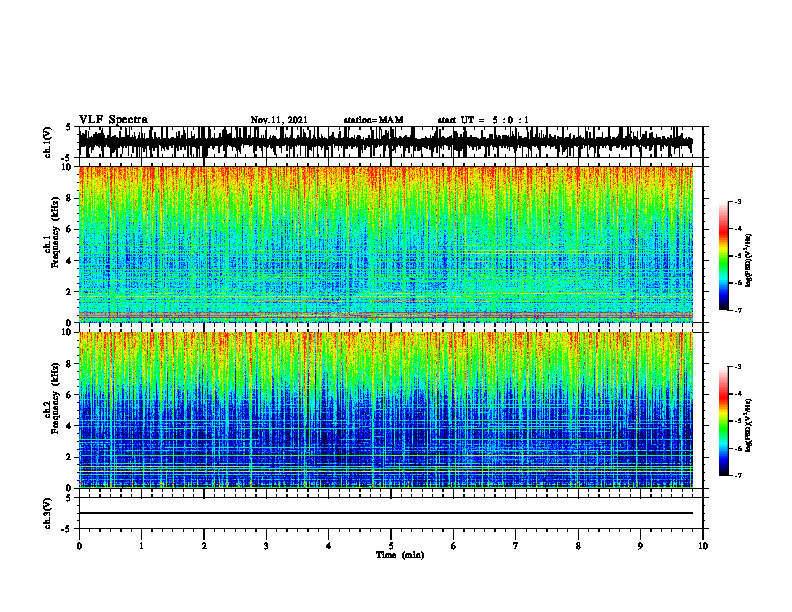Click the ch.2 color scale bar
Screen dimensions: 792x612
click(724, 421)
